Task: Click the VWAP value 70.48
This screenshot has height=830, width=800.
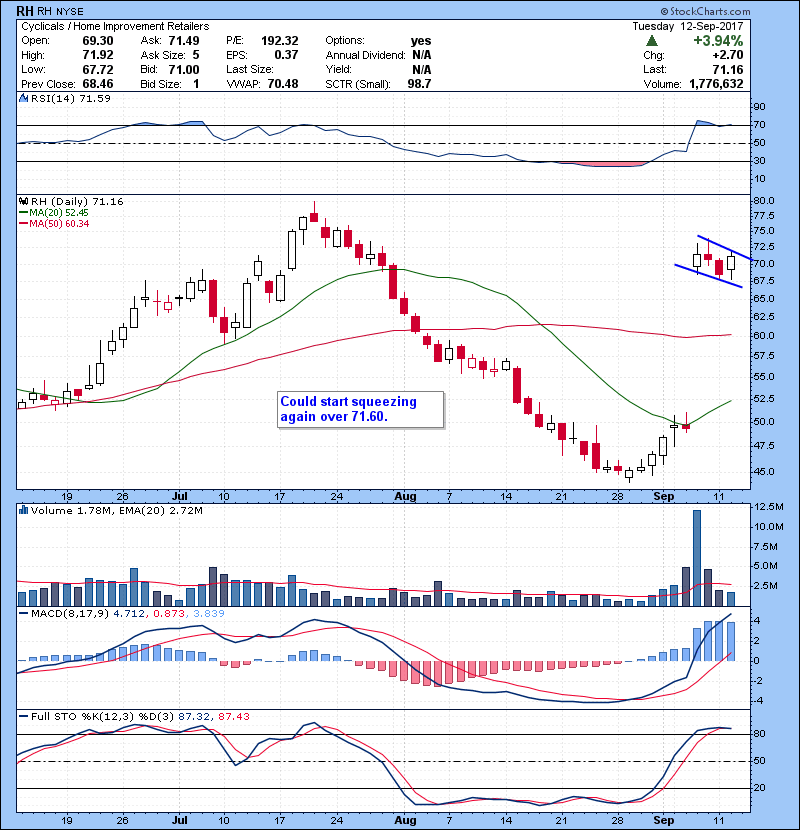Action: pos(283,84)
